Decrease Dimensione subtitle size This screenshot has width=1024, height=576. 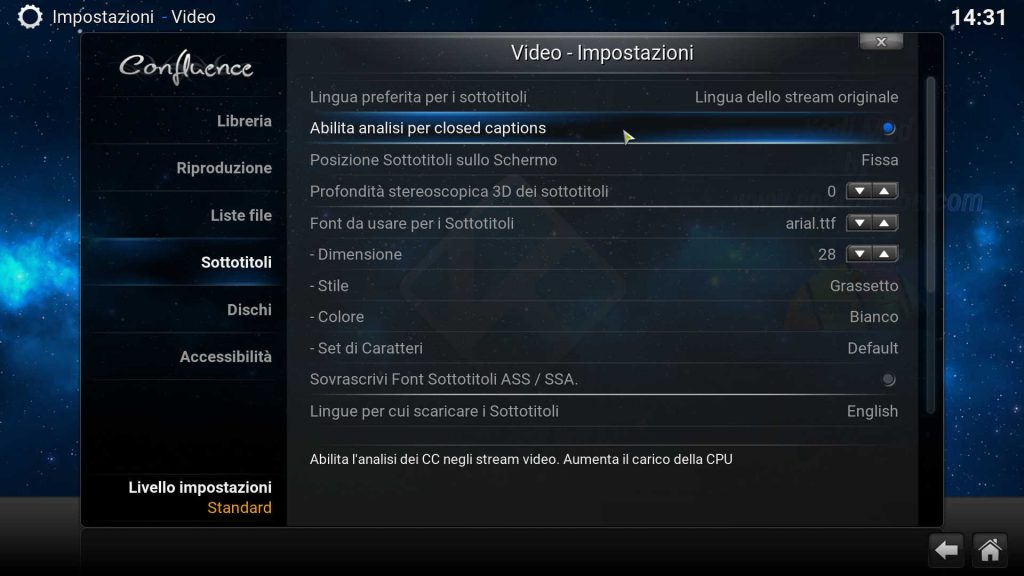click(x=859, y=254)
